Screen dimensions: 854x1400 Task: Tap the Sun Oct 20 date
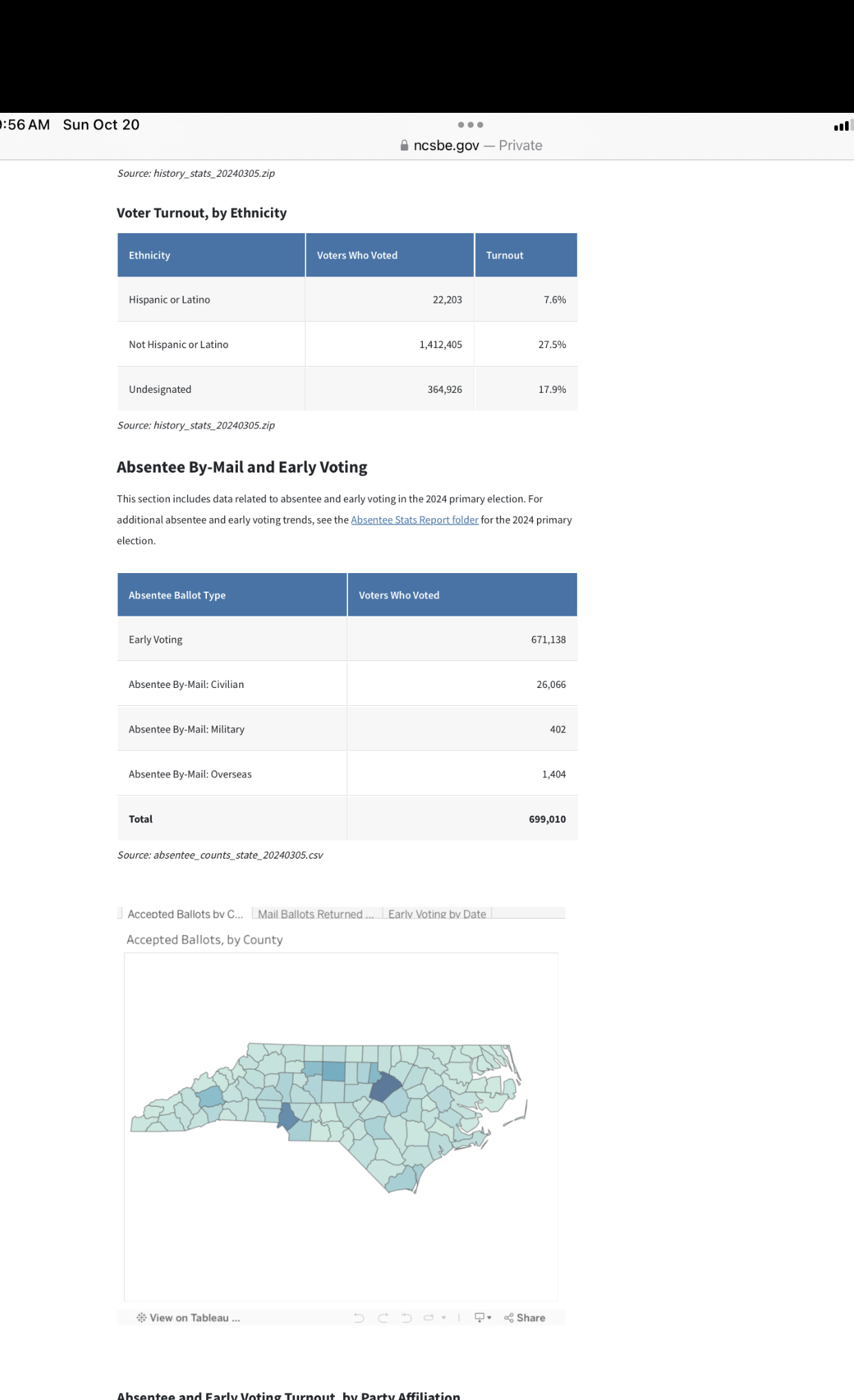(x=101, y=125)
